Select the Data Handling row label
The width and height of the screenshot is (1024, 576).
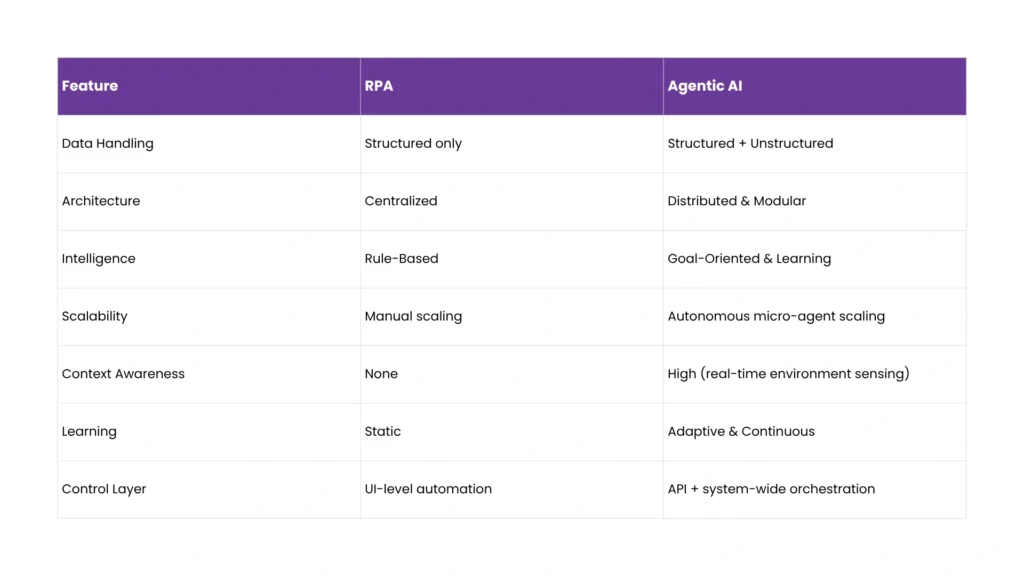click(108, 143)
